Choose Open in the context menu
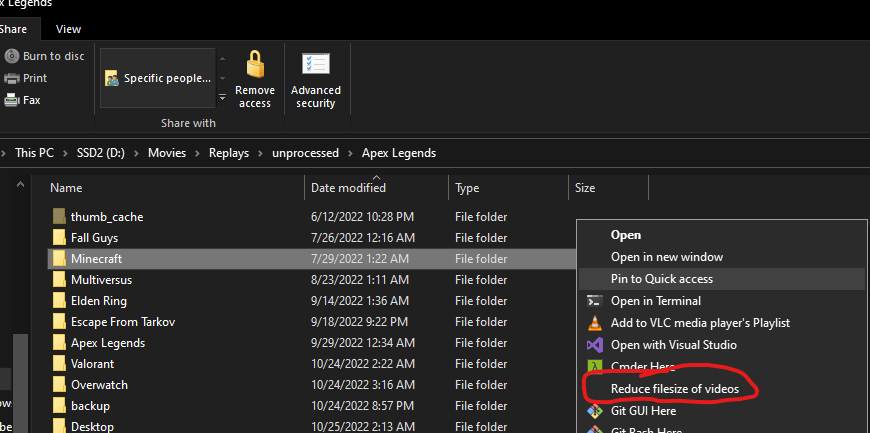Viewport: 870px width, 433px height. 721,235
